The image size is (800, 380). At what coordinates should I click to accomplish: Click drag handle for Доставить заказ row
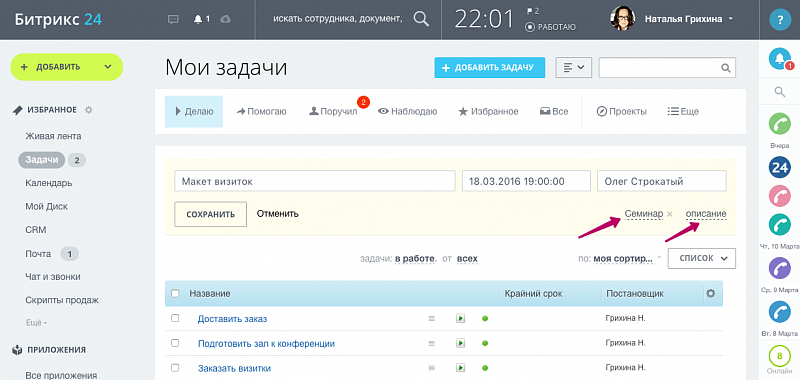[431, 318]
